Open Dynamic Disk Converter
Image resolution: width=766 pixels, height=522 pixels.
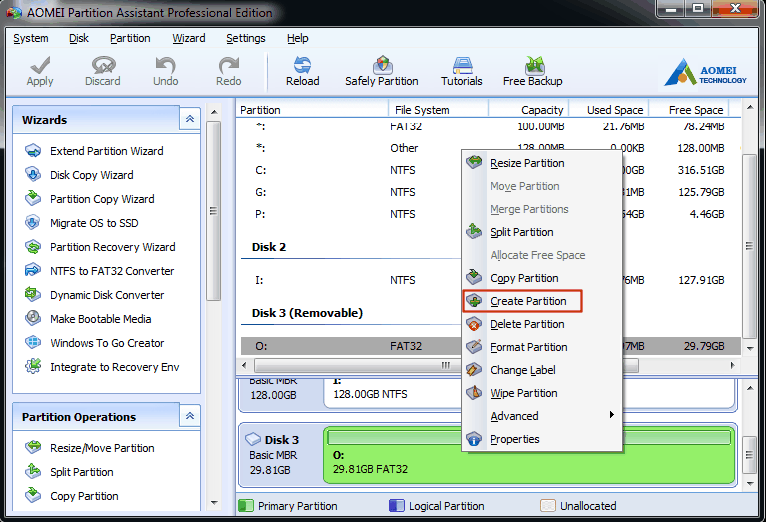(107, 295)
